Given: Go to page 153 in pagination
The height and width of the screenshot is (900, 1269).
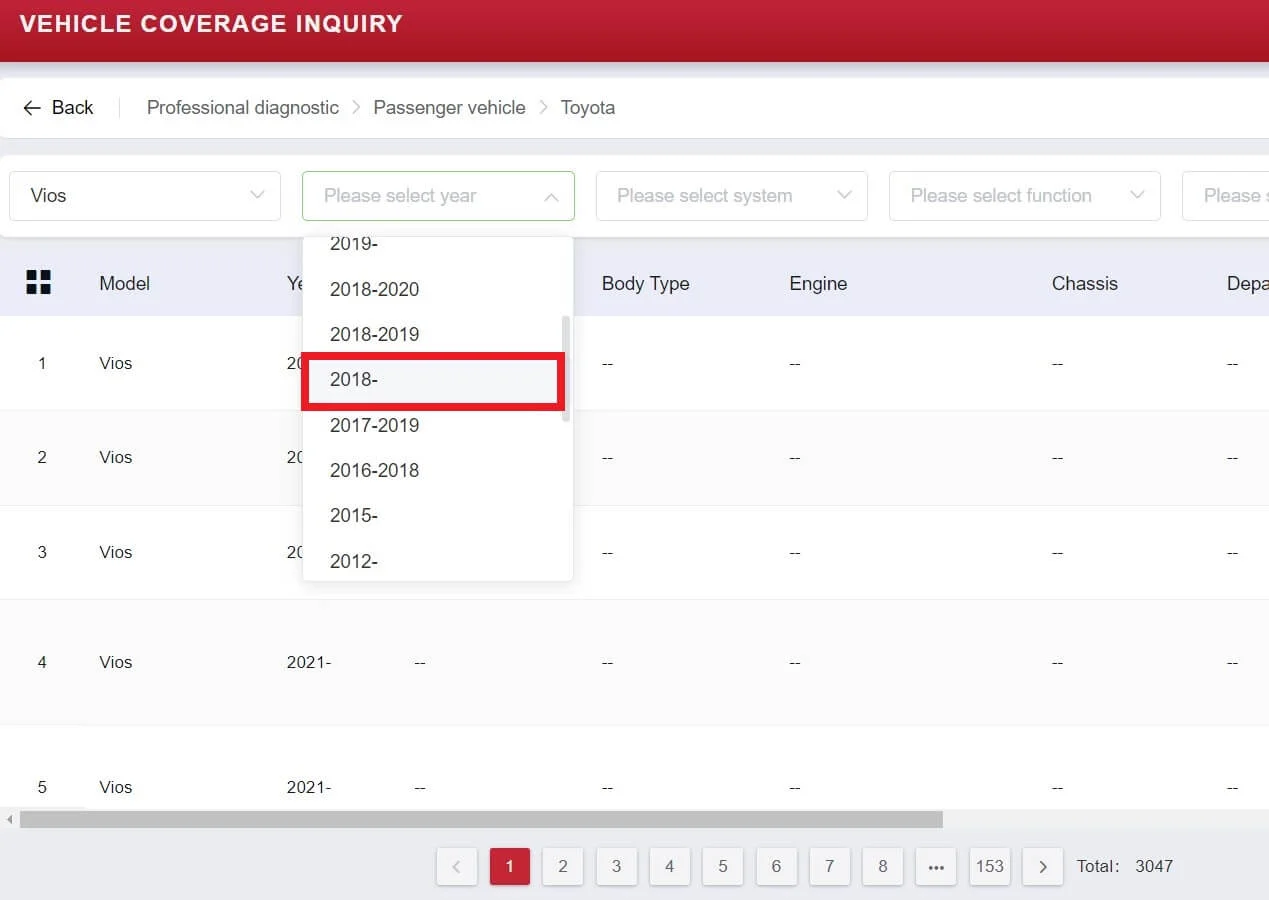Looking at the screenshot, I should [989, 867].
